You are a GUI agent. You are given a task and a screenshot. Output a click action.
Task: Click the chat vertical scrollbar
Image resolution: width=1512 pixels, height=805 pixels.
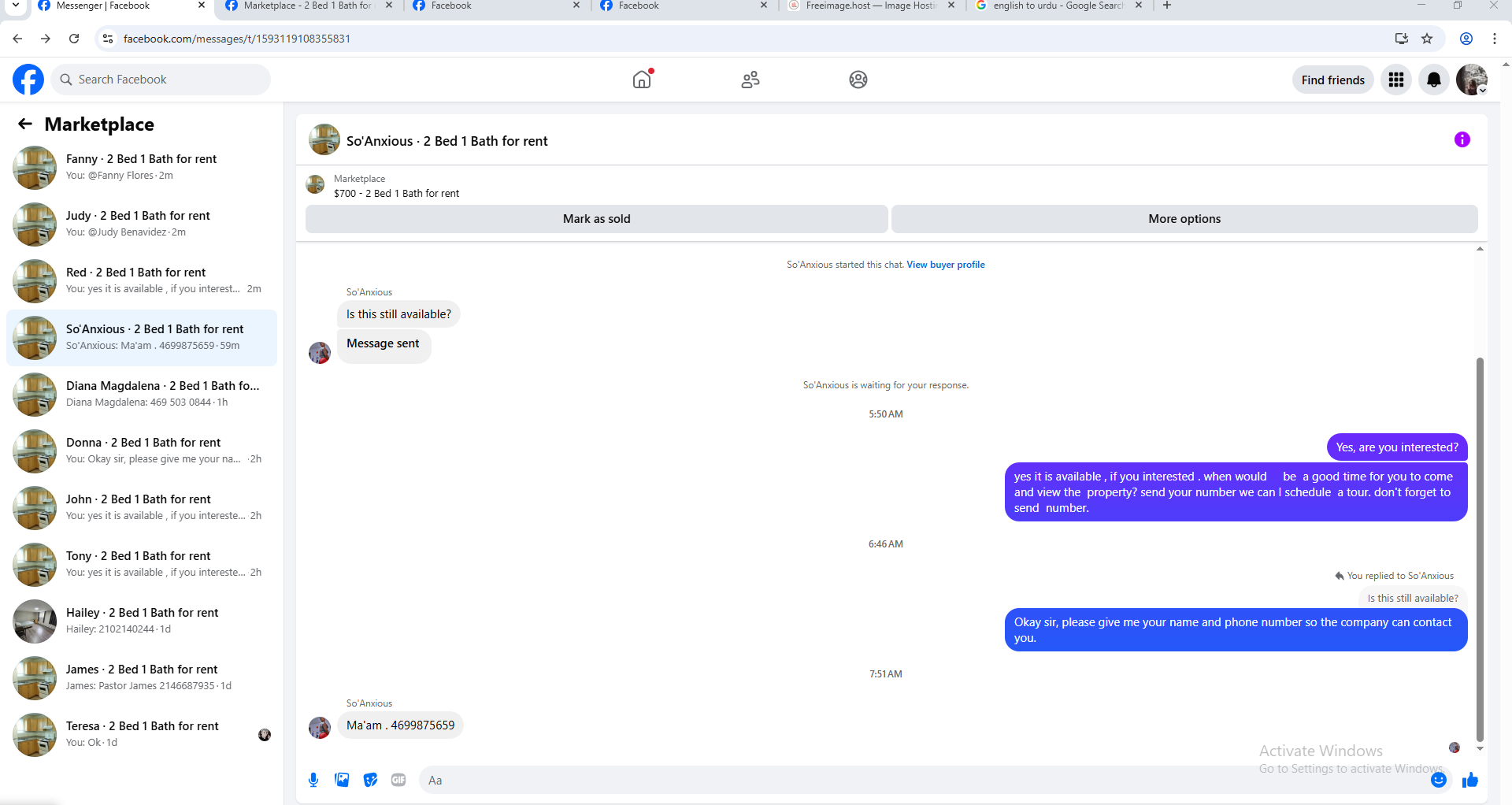1480,549
